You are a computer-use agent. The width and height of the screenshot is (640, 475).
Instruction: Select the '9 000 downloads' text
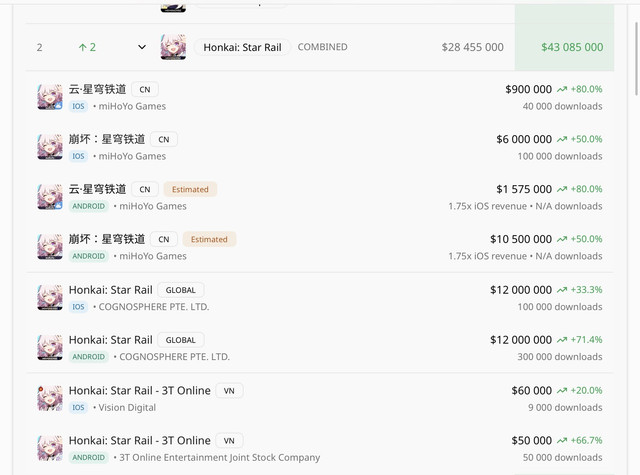pos(565,408)
